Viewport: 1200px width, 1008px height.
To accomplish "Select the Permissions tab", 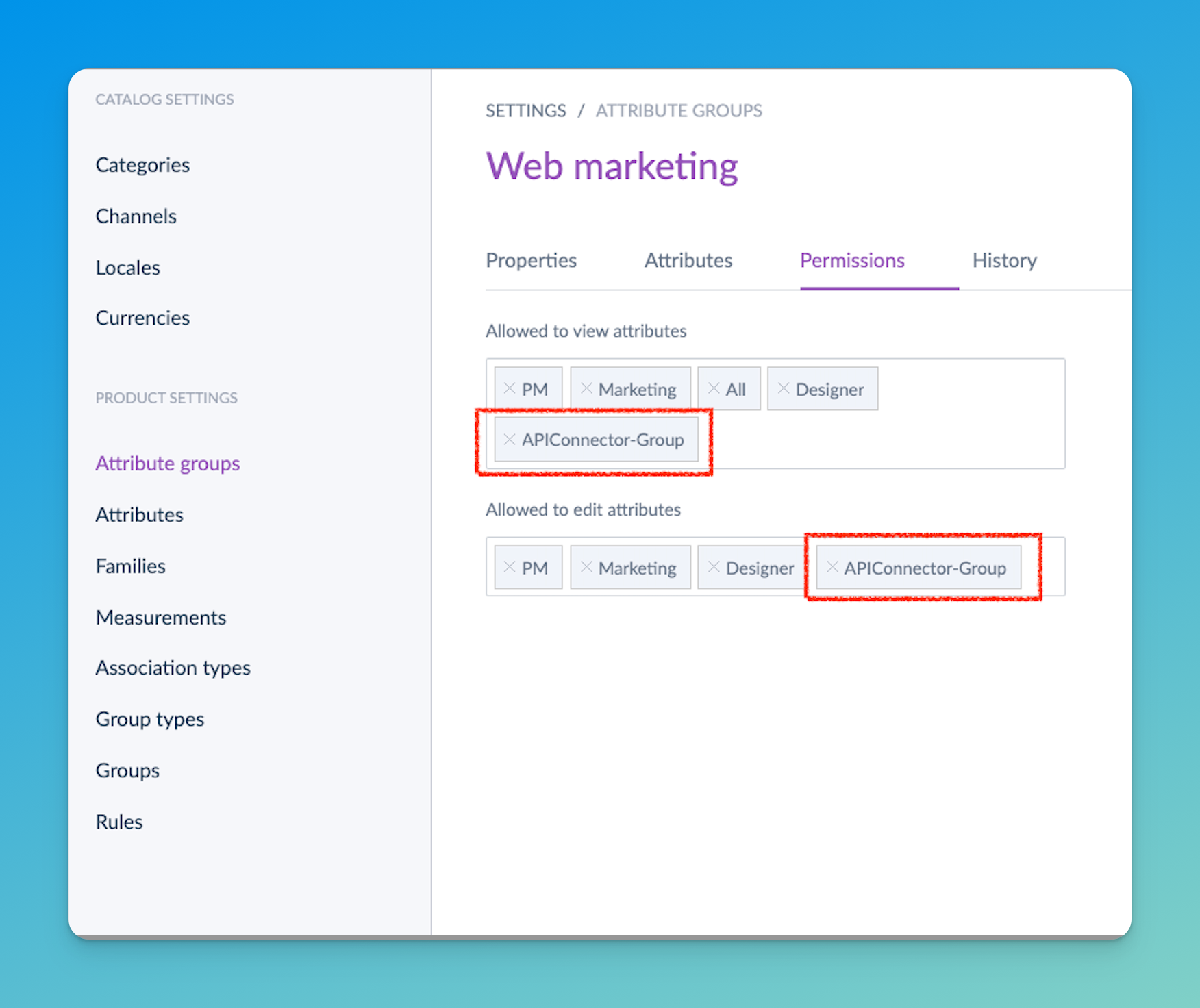I will (x=852, y=260).
